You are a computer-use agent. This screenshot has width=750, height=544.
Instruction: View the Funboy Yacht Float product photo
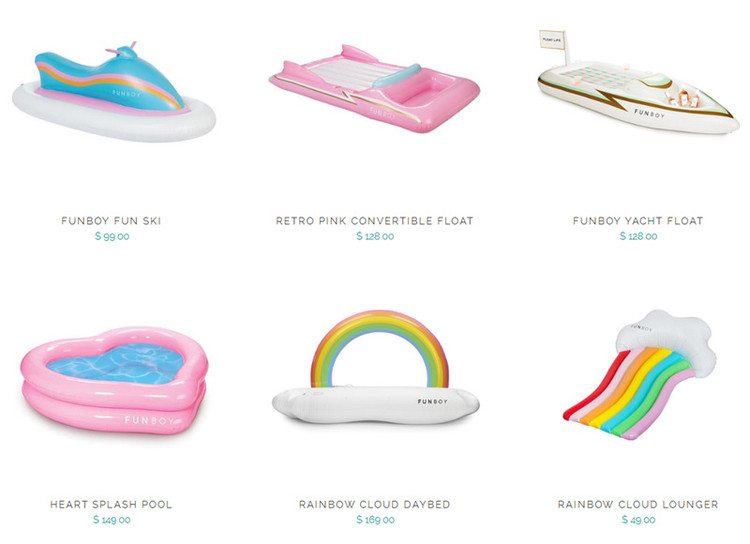pyautogui.click(x=639, y=82)
